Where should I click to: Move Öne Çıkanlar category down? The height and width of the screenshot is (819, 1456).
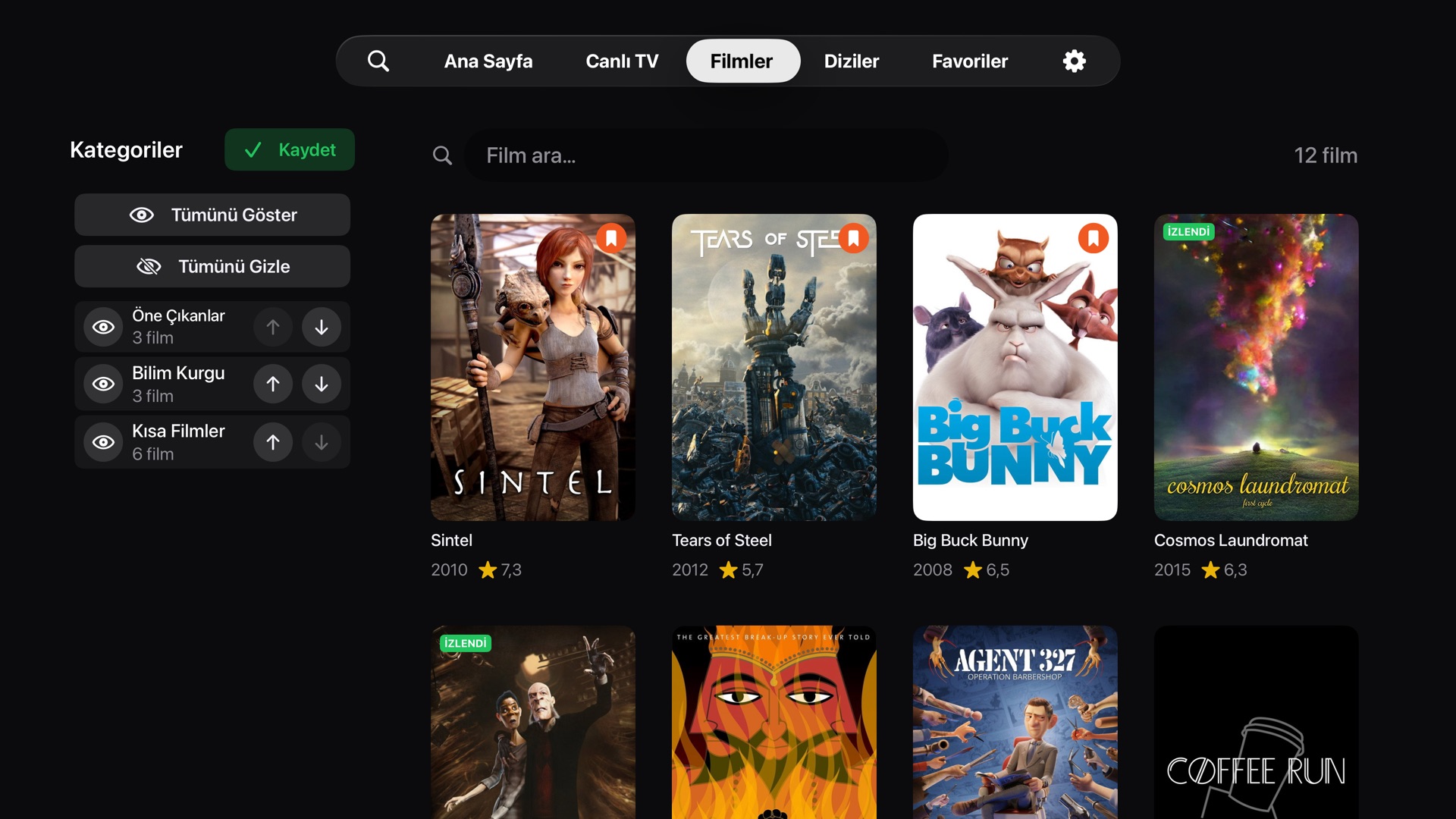tap(322, 327)
